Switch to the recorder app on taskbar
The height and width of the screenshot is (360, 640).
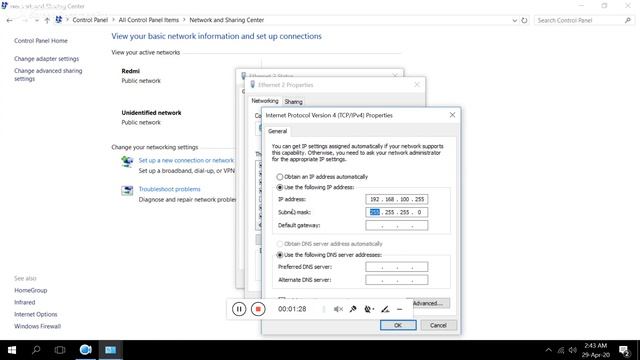click(x=85, y=350)
